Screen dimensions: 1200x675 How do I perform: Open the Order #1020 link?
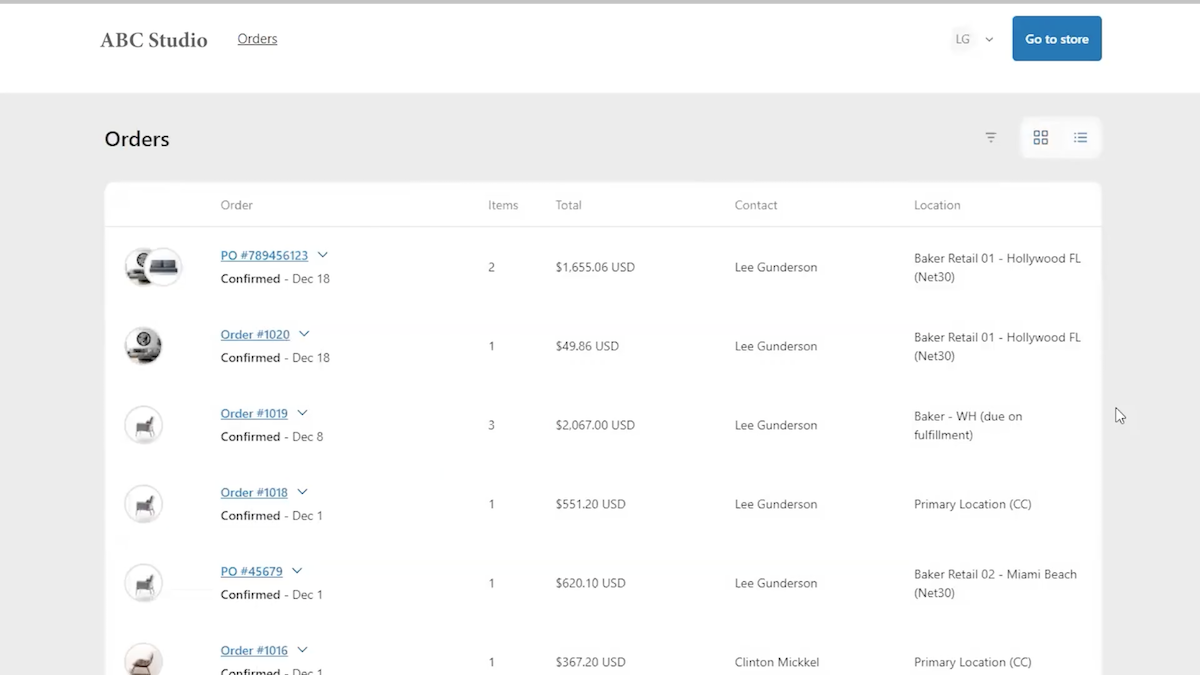[255, 335]
